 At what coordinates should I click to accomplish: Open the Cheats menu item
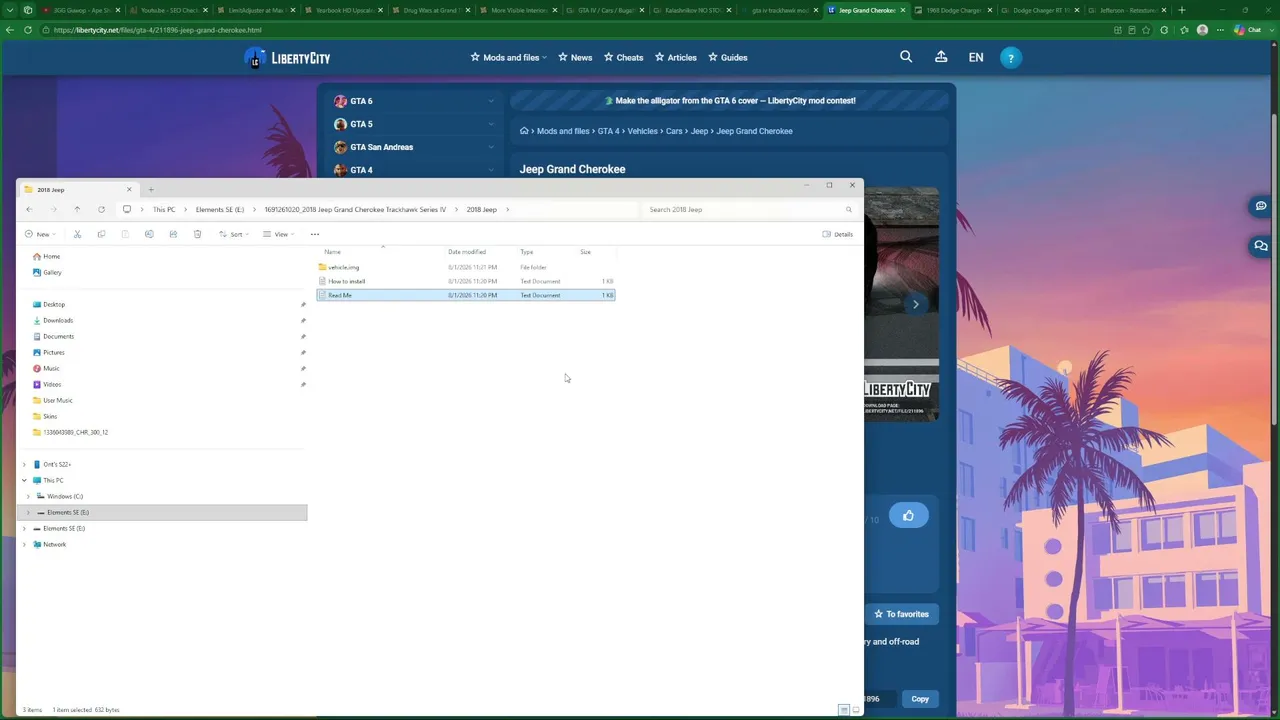tap(623, 57)
